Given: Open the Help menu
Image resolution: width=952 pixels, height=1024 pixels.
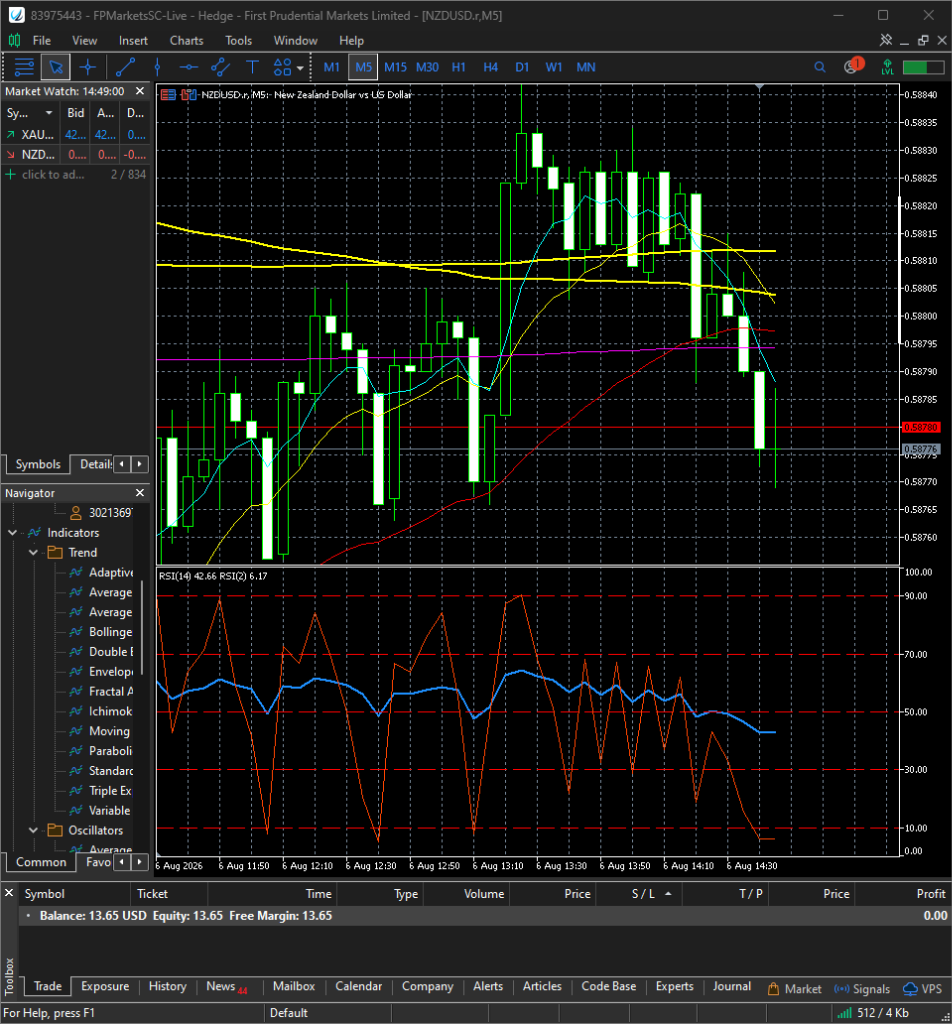Looking at the screenshot, I should coord(351,40).
